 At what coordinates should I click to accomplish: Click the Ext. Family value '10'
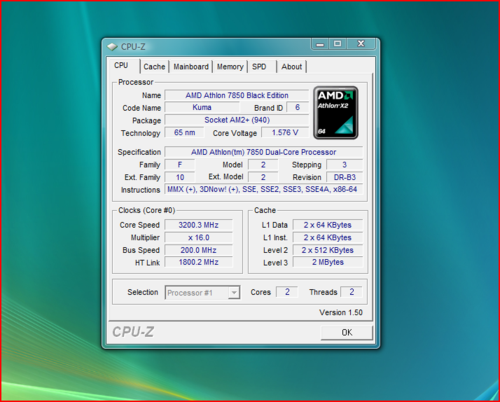pos(180,177)
